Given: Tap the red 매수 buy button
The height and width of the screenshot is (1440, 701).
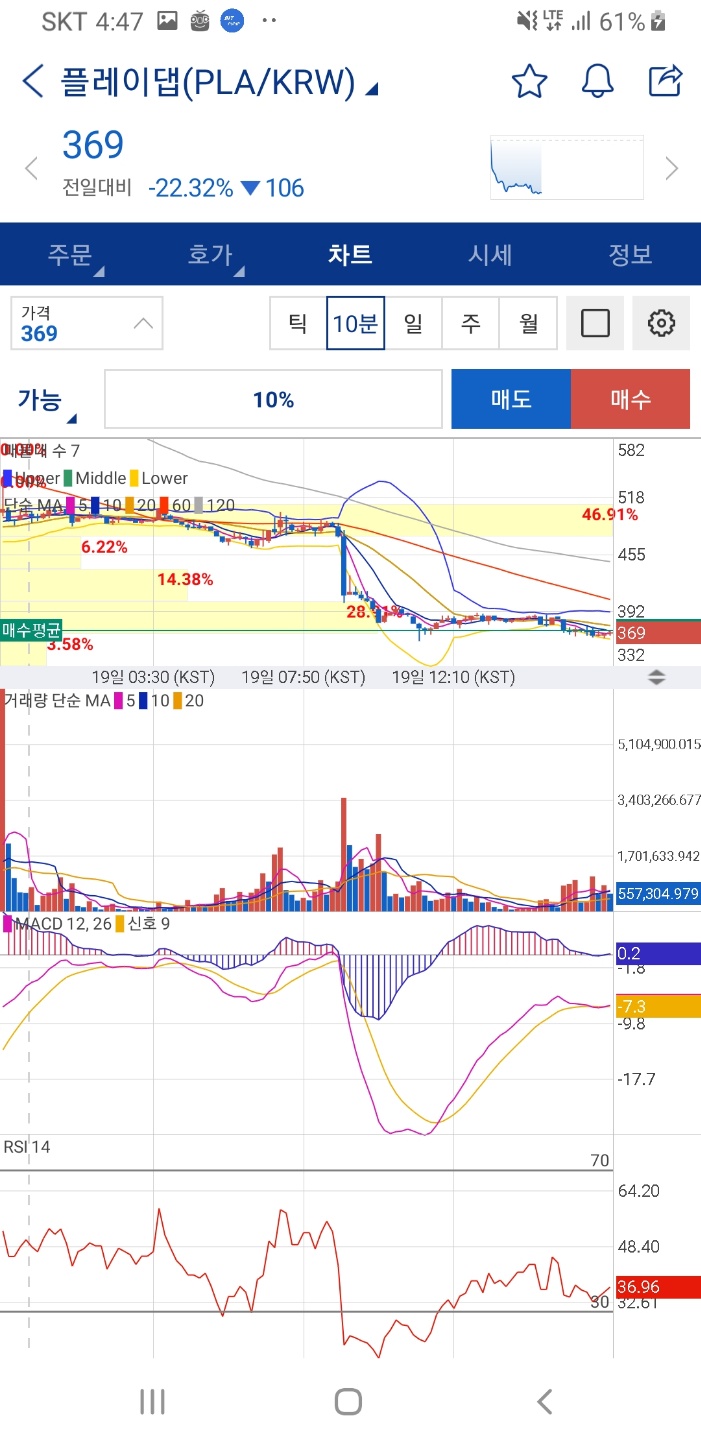Looking at the screenshot, I should 630,399.
